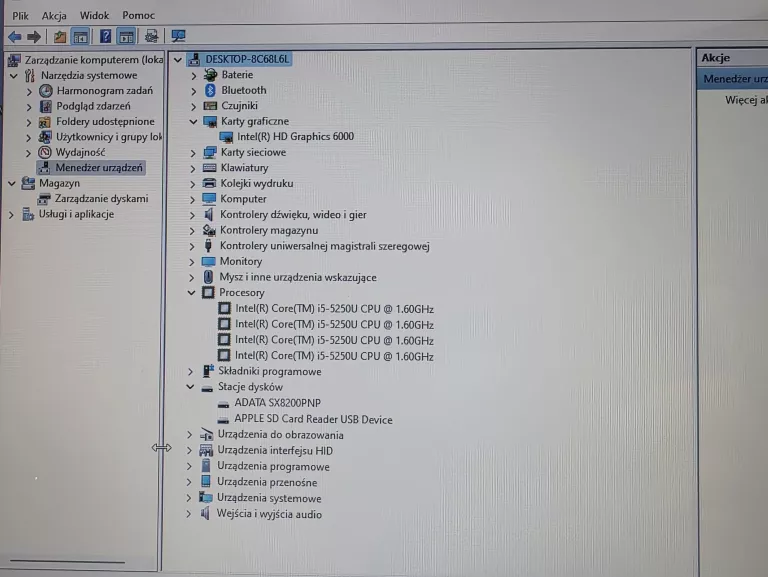Expand Podgląd zdarzeń in left tree
The width and height of the screenshot is (768, 577).
coord(29,107)
